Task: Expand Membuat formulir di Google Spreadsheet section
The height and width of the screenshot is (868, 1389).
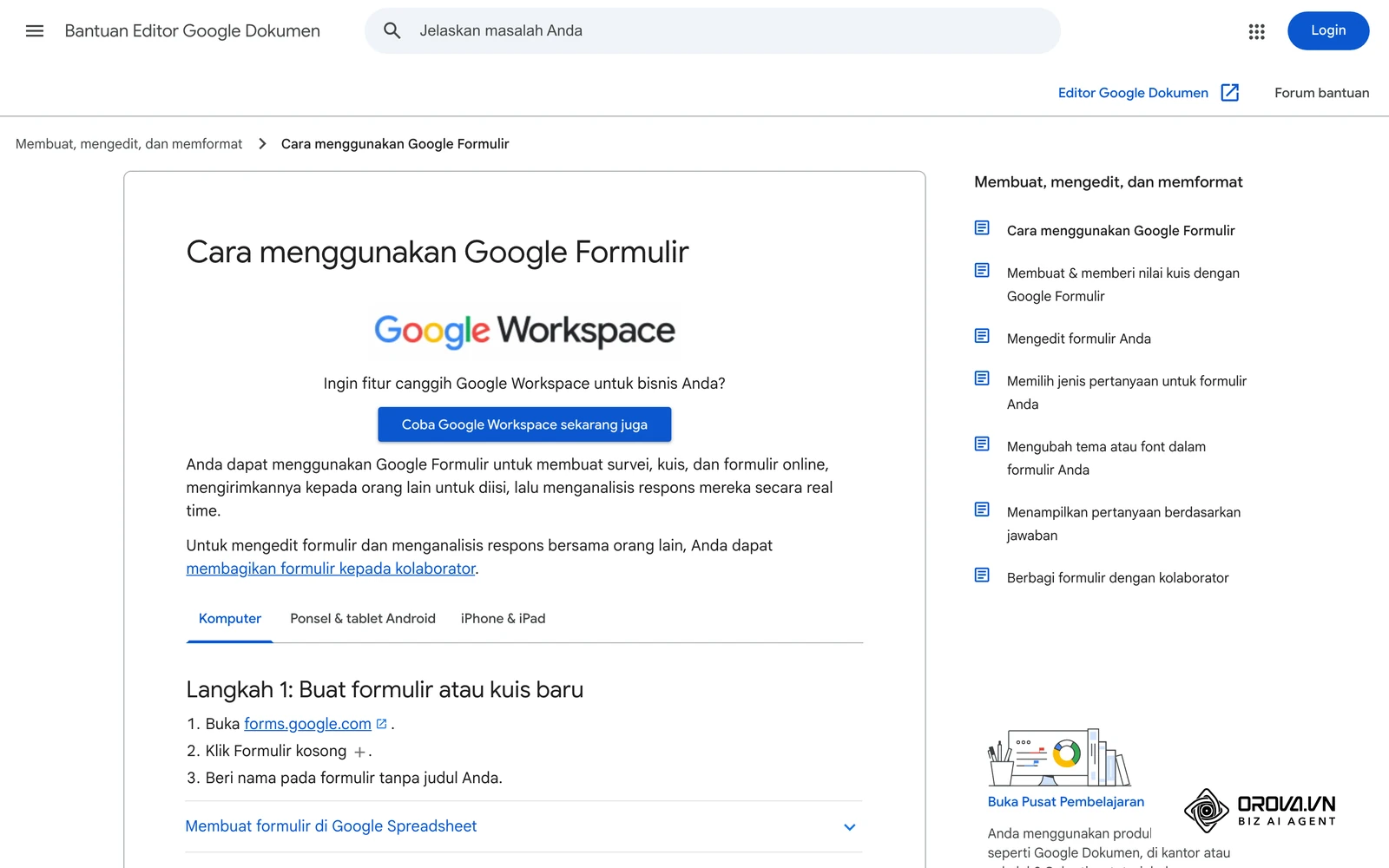Action: click(523, 826)
